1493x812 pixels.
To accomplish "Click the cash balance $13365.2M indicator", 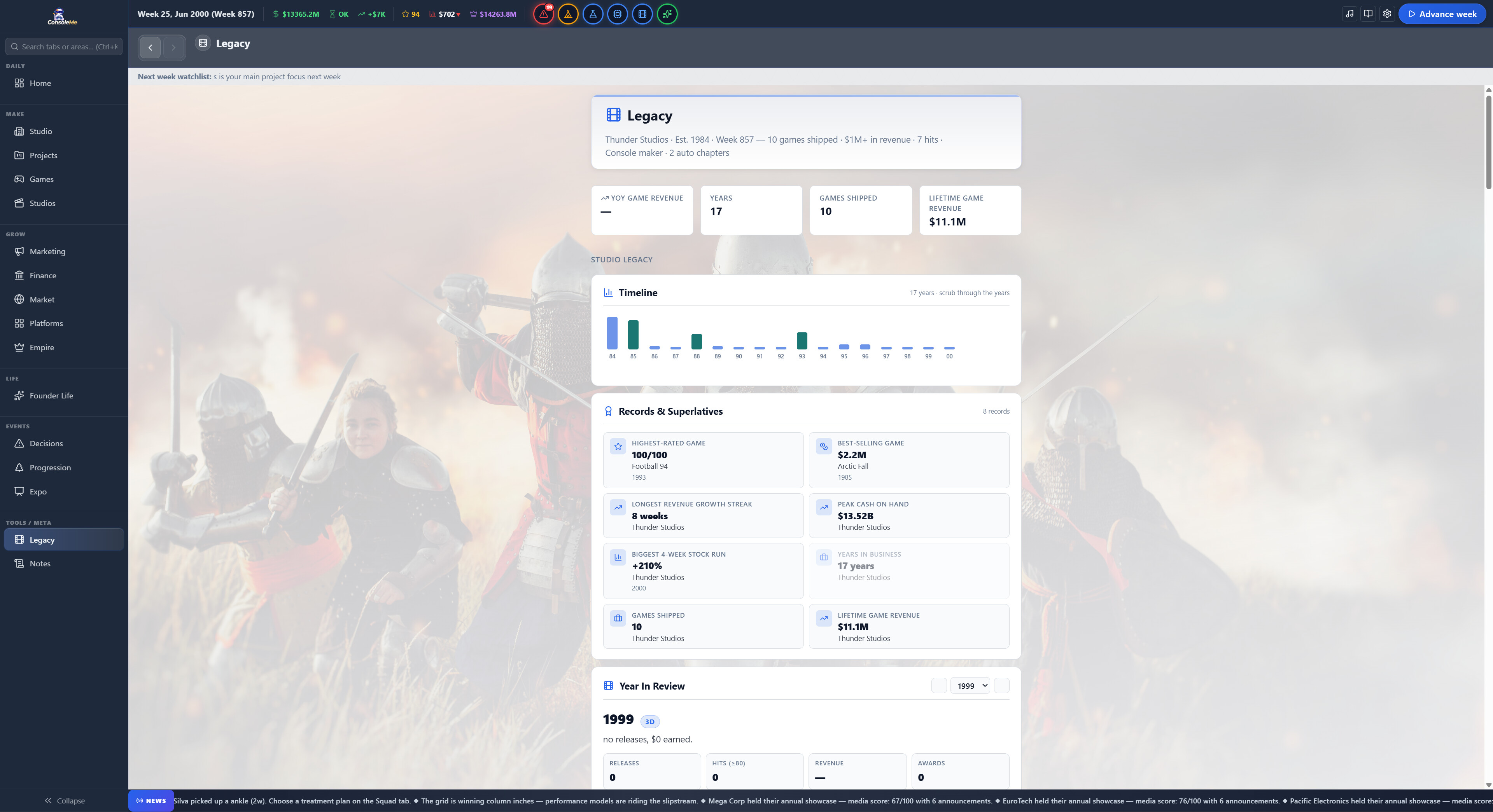I will 296,14.
